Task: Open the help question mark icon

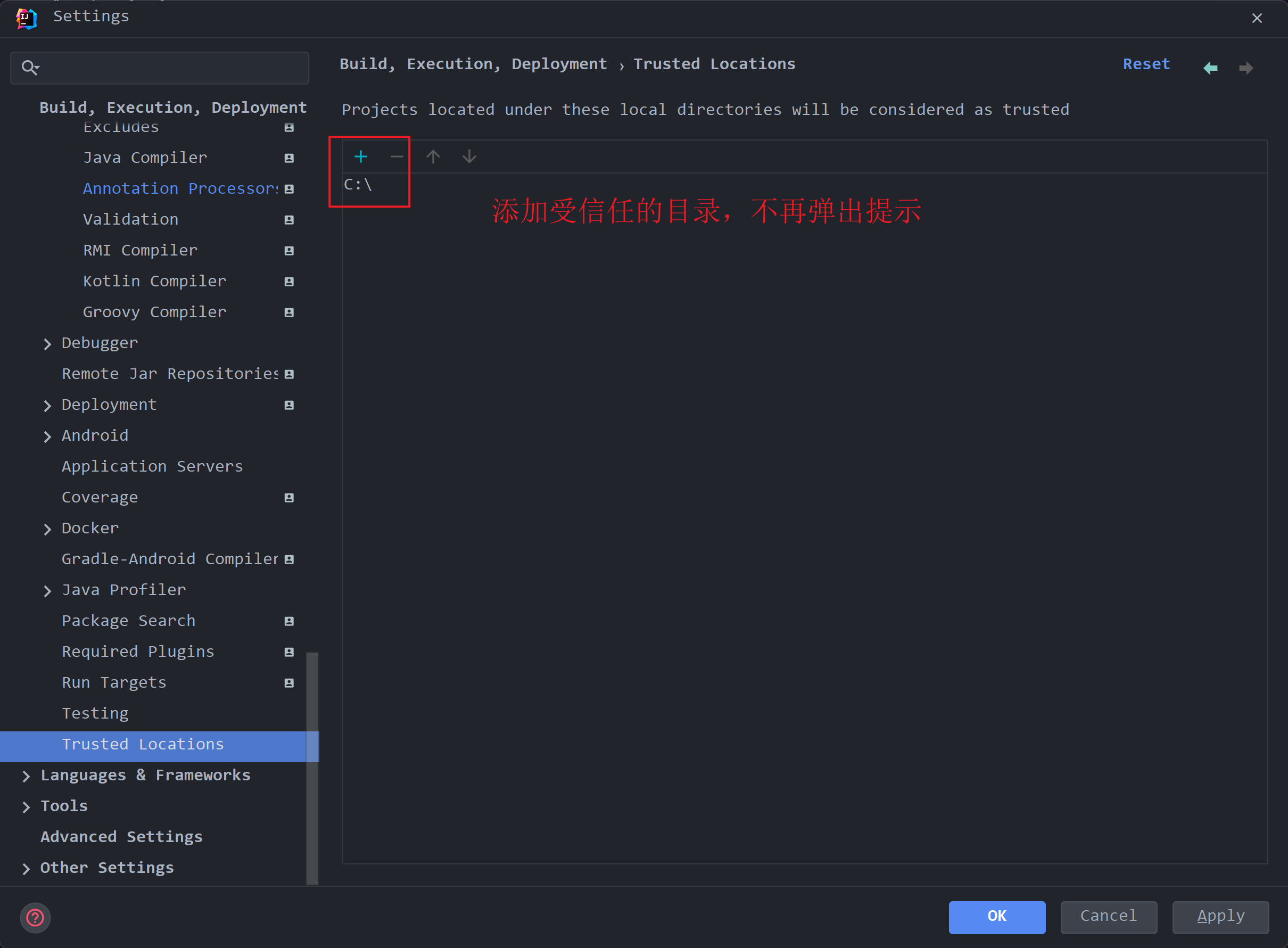Action: (x=35, y=918)
